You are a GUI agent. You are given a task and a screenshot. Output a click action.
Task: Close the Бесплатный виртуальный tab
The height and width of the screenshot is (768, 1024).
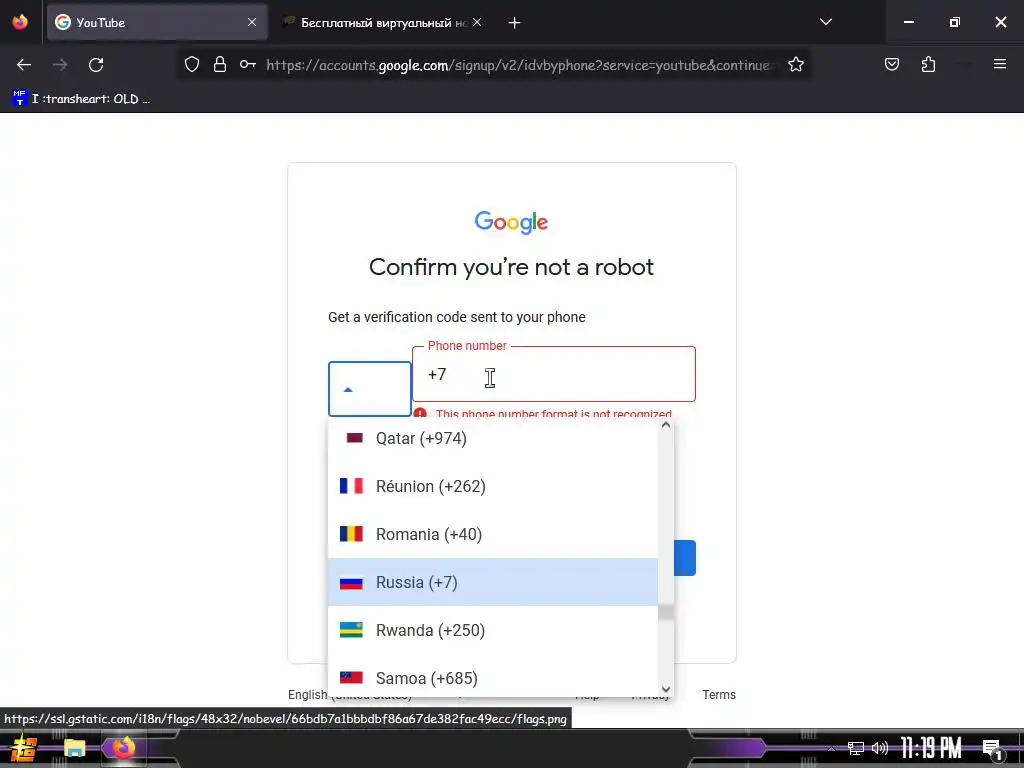(477, 22)
